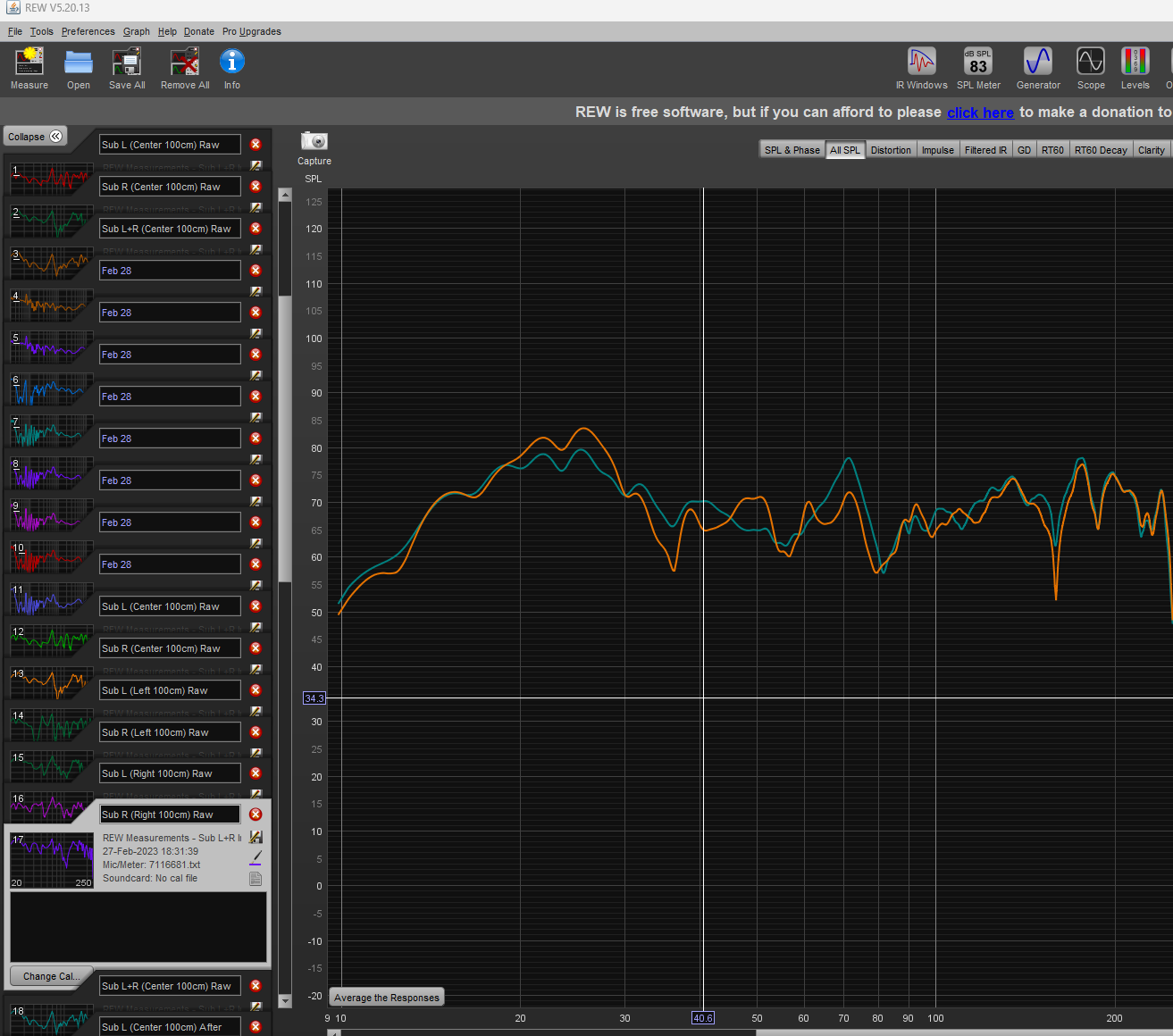Remove the Sub R (Left 100cm) Raw measurement
This screenshot has height=1036, width=1173.
coord(256,732)
